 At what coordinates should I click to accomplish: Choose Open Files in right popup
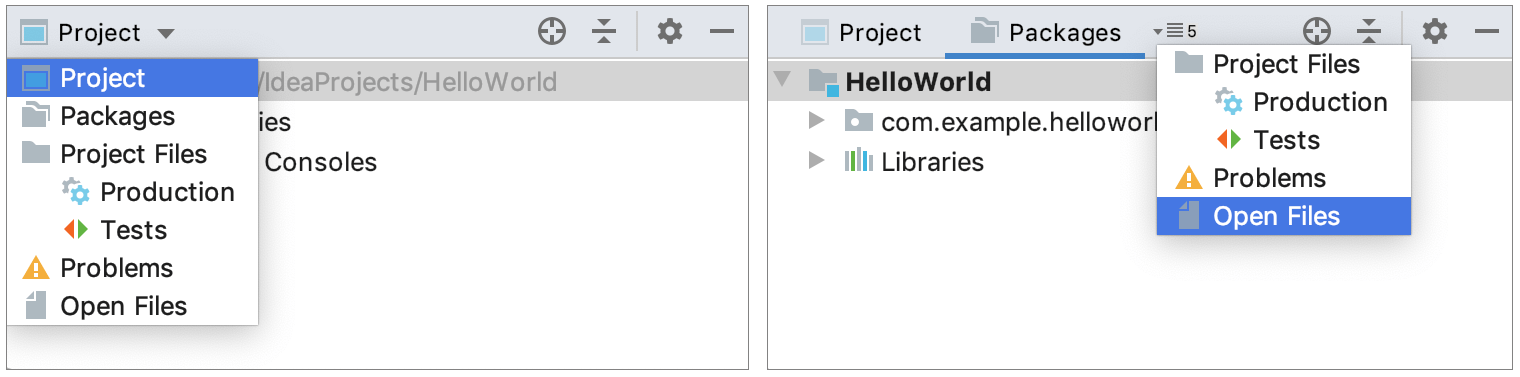point(1284,216)
